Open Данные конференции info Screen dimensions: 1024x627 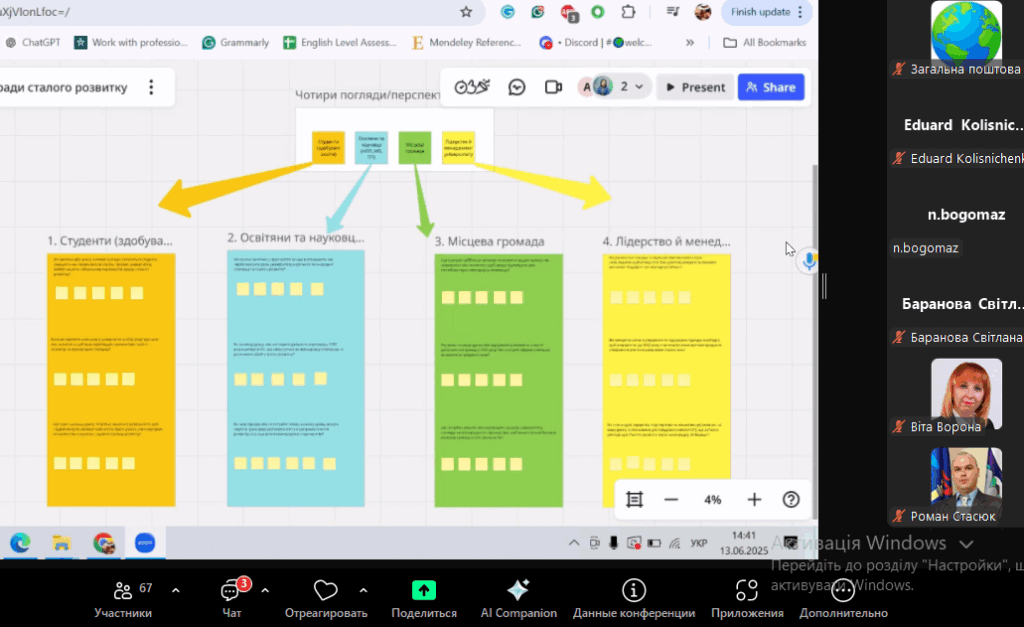click(x=633, y=599)
